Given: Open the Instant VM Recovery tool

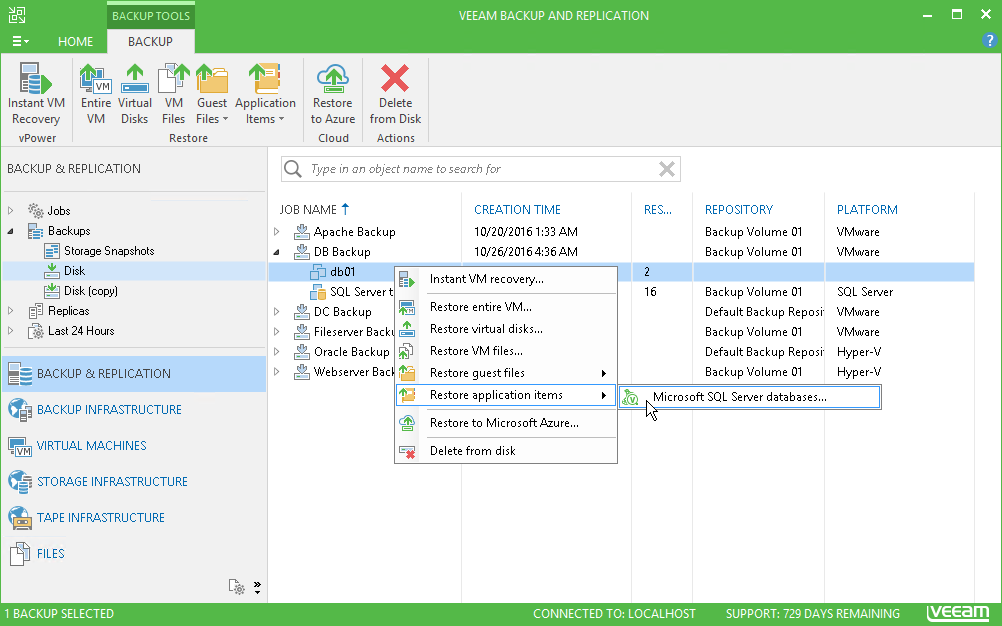Looking at the screenshot, I should [36, 95].
